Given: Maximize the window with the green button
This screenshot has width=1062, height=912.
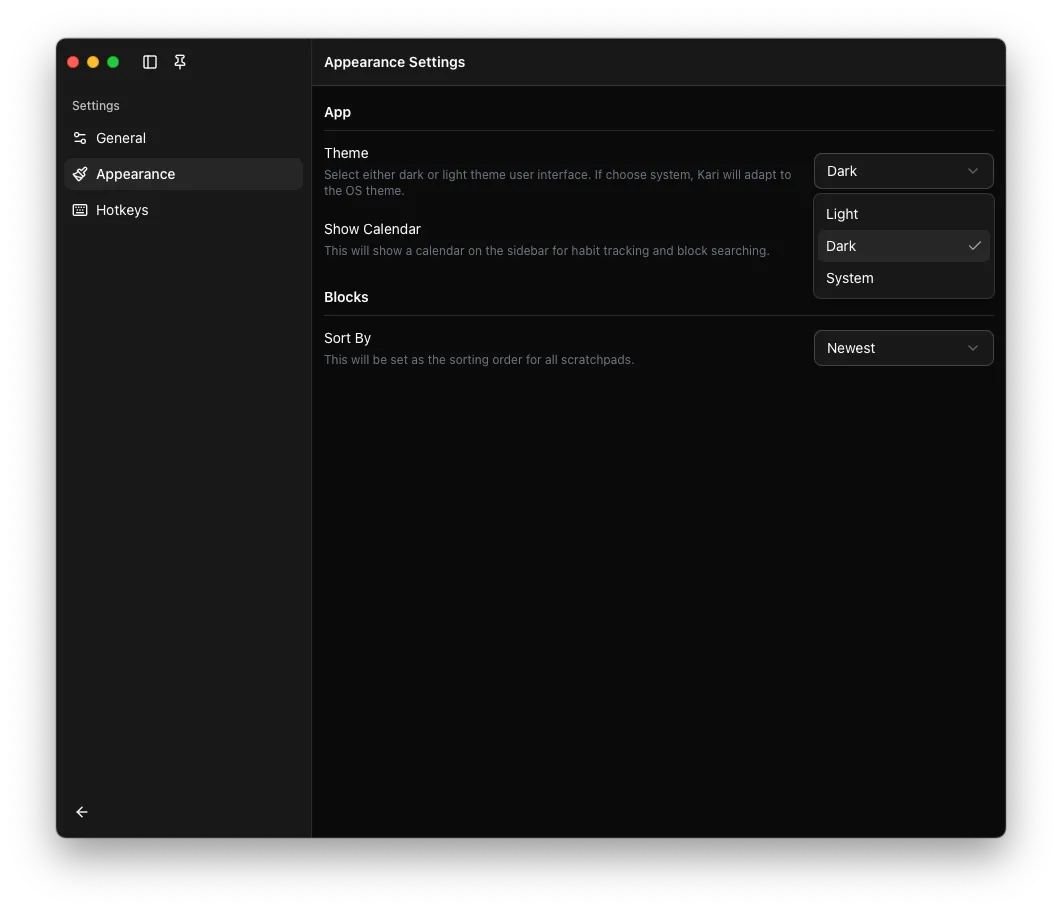Looking at the screenshot, I should [113, 62].
